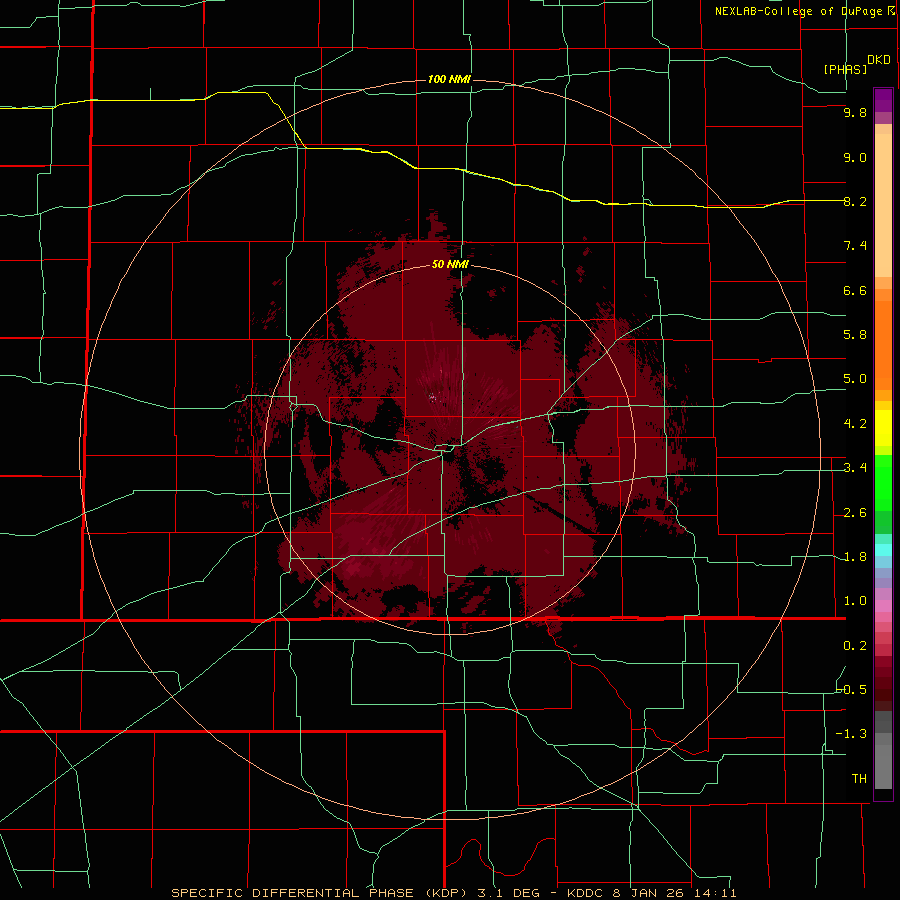Click the 5.8 scale value

coord(855,335)
